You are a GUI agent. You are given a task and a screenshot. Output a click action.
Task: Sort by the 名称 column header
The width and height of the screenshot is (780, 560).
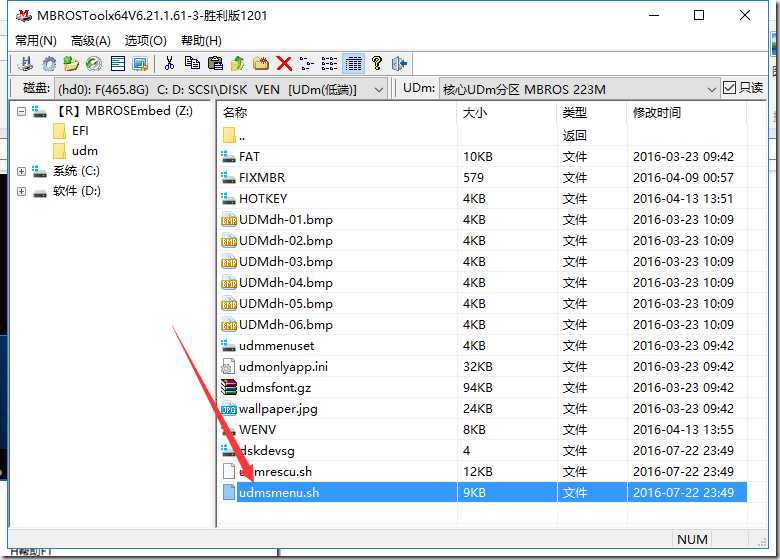coord(338,113)
